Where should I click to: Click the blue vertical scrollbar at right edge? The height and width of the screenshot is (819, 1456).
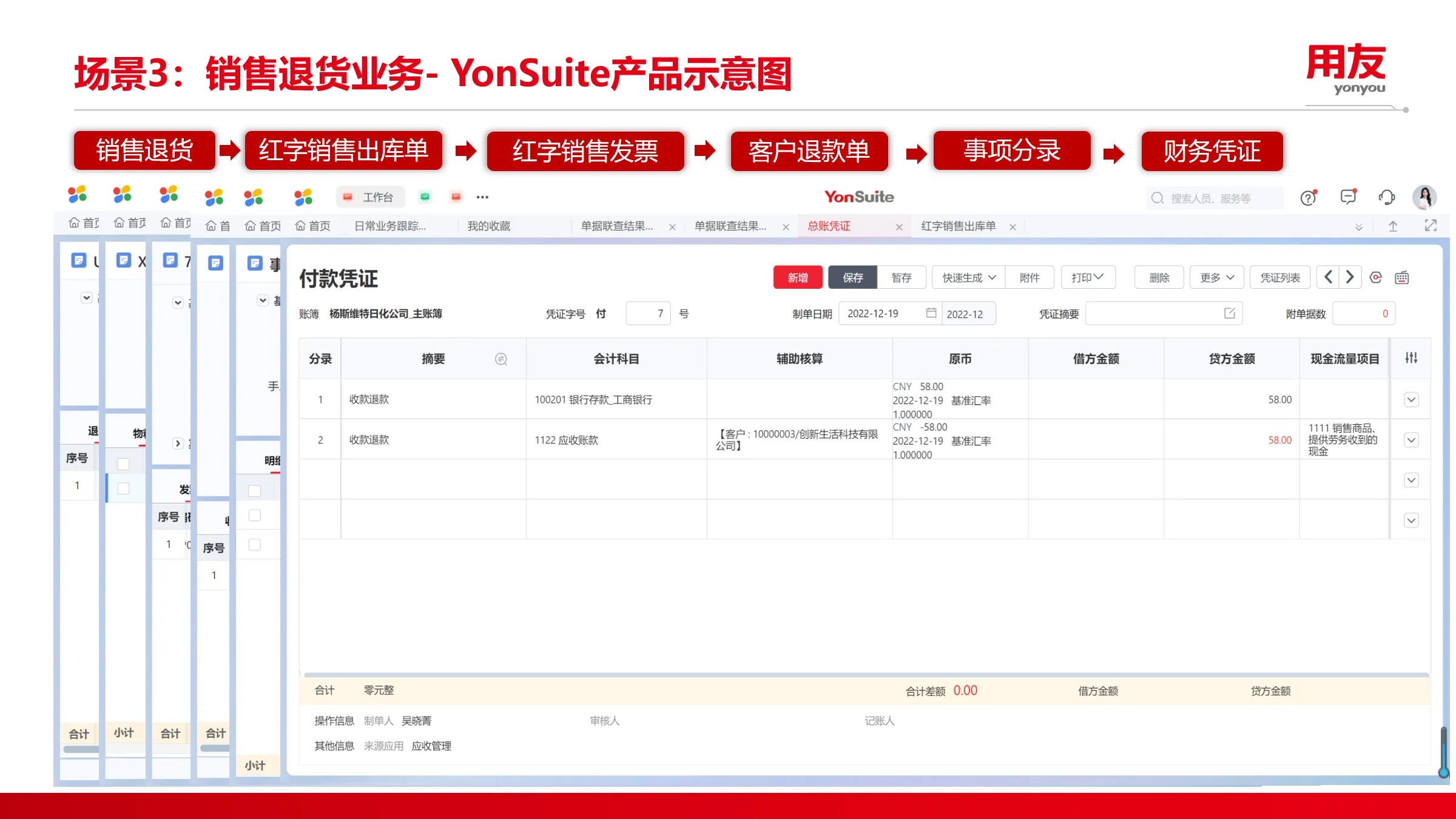[x=1444, y=752]
